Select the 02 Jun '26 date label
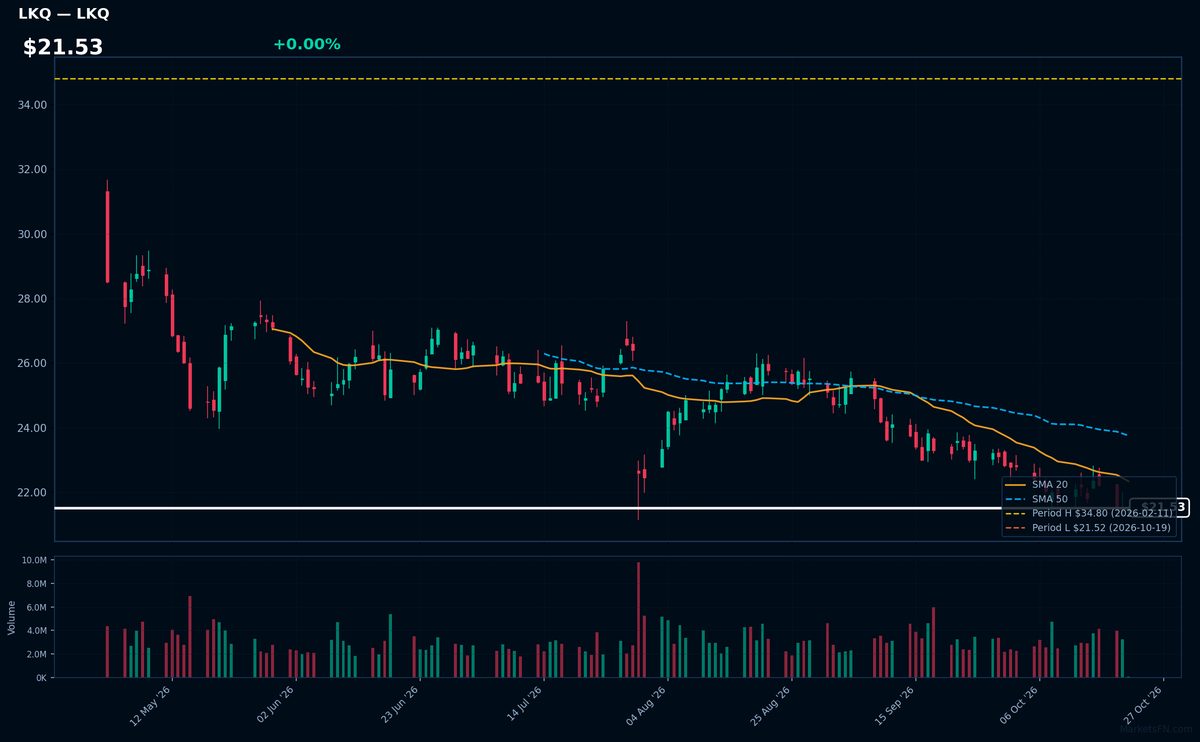Screen dimensions: 1200x742 (275, 704)
